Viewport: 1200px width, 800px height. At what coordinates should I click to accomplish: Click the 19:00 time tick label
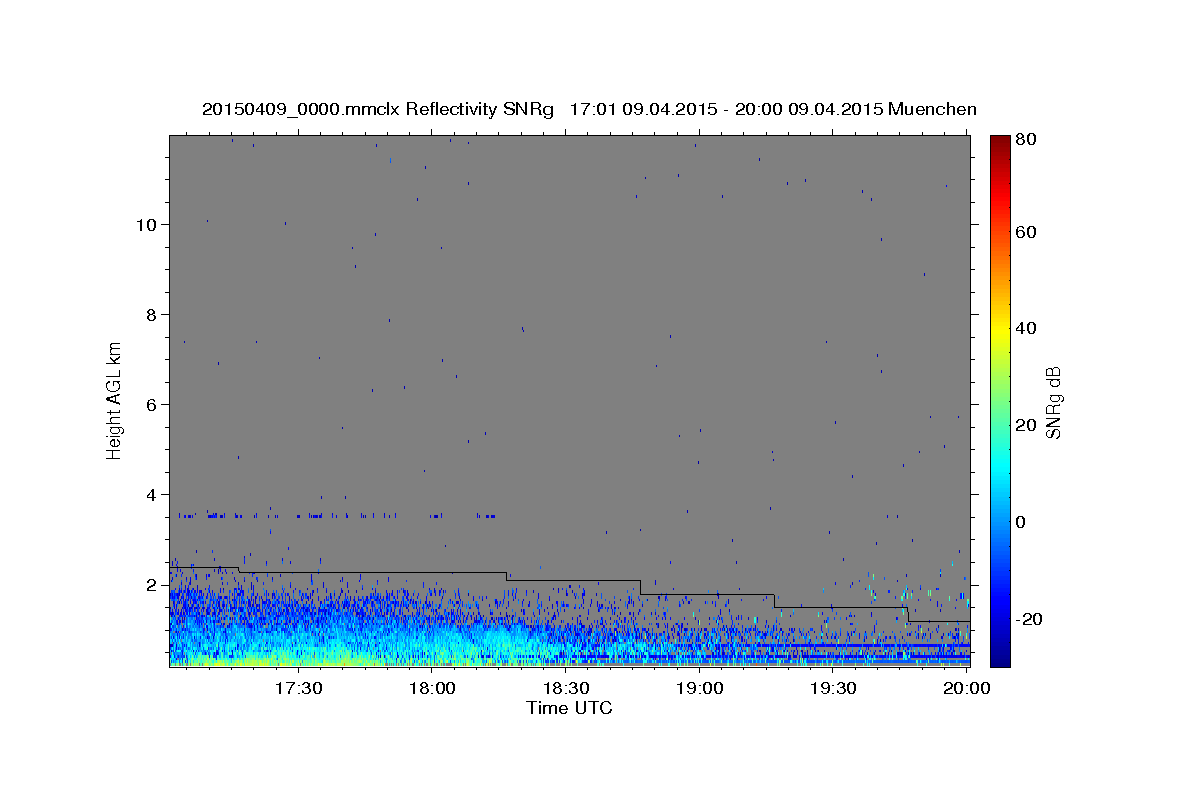699,688
